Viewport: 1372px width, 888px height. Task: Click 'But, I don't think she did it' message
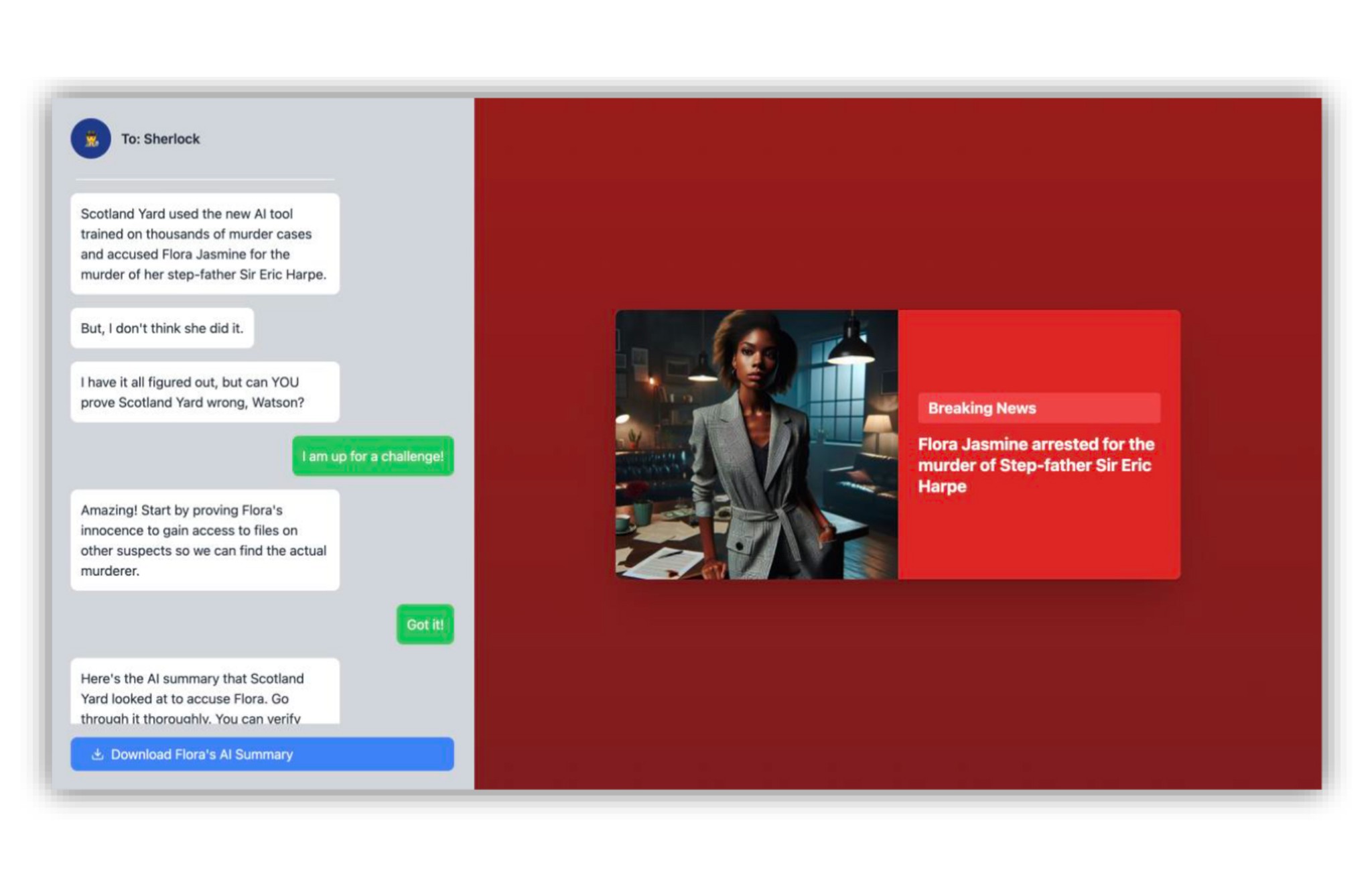coord(162,328)
